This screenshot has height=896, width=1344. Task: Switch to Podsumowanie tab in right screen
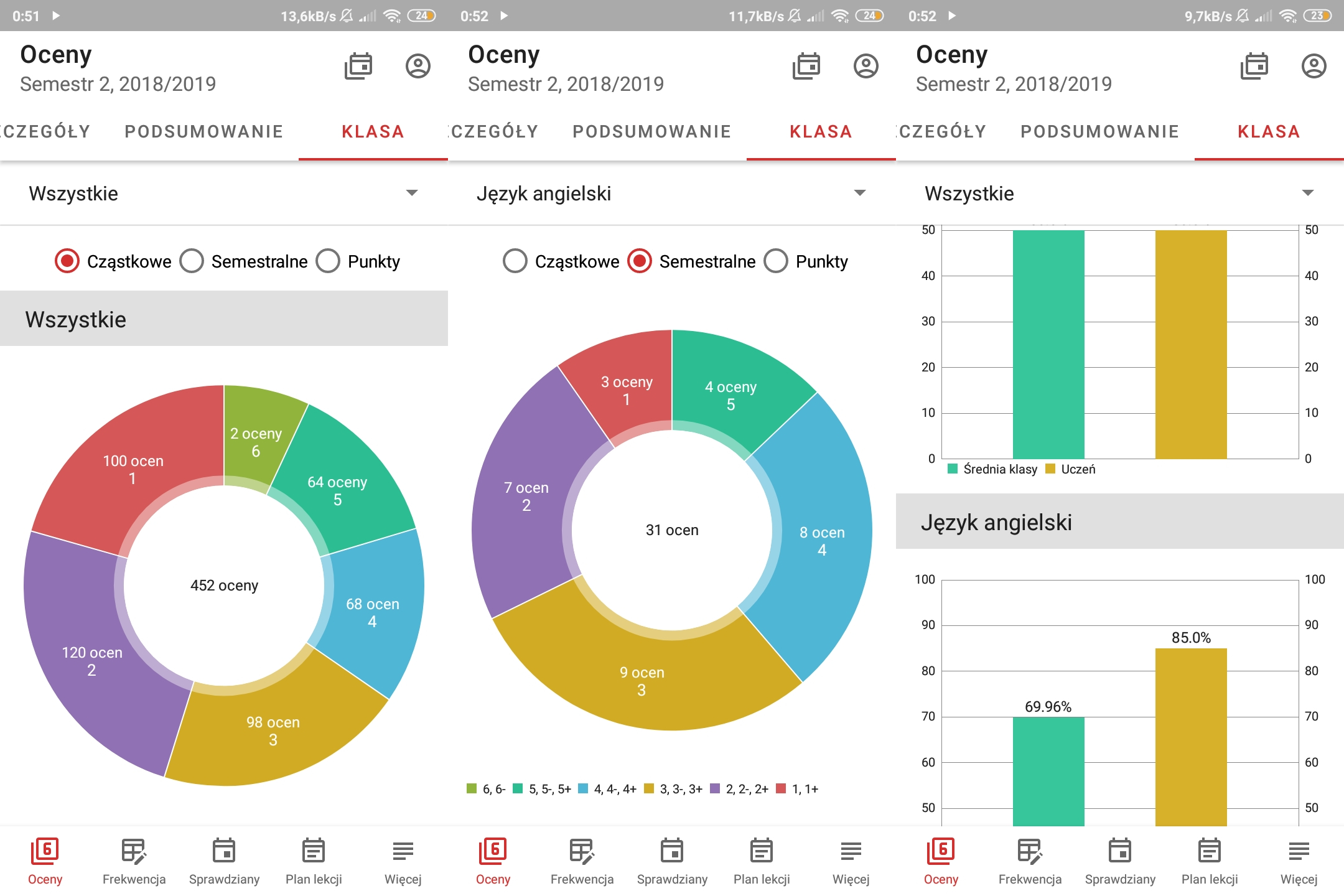pyautogui.click(x=1099, y=132)
